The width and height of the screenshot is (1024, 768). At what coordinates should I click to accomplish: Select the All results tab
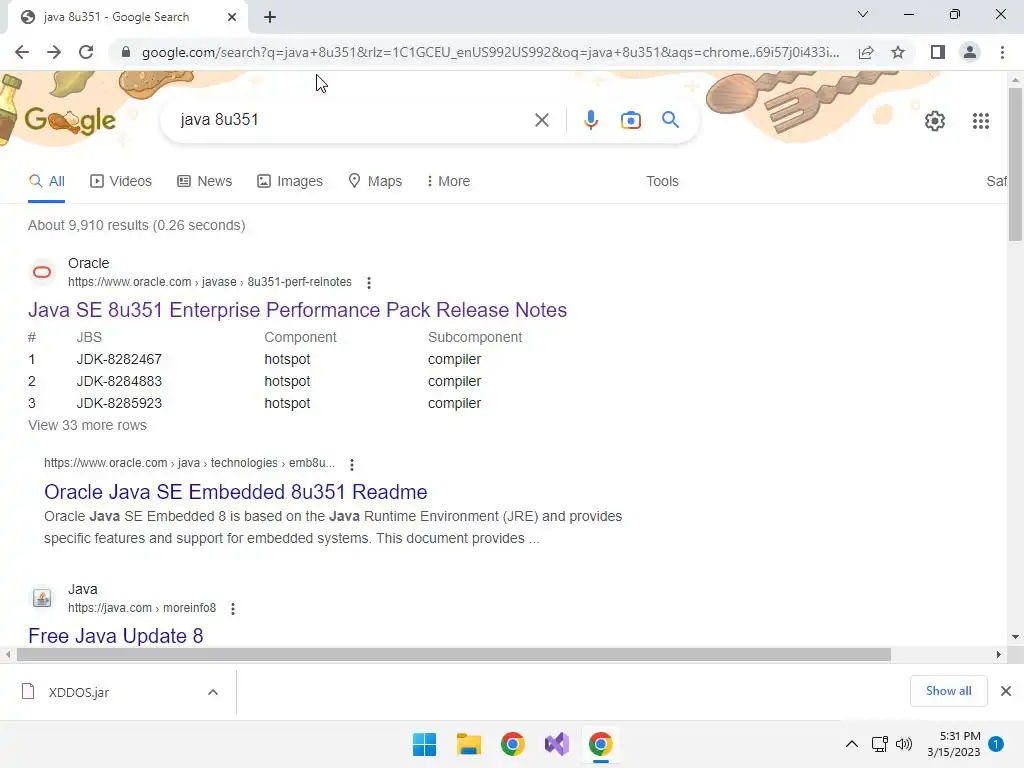46,182
